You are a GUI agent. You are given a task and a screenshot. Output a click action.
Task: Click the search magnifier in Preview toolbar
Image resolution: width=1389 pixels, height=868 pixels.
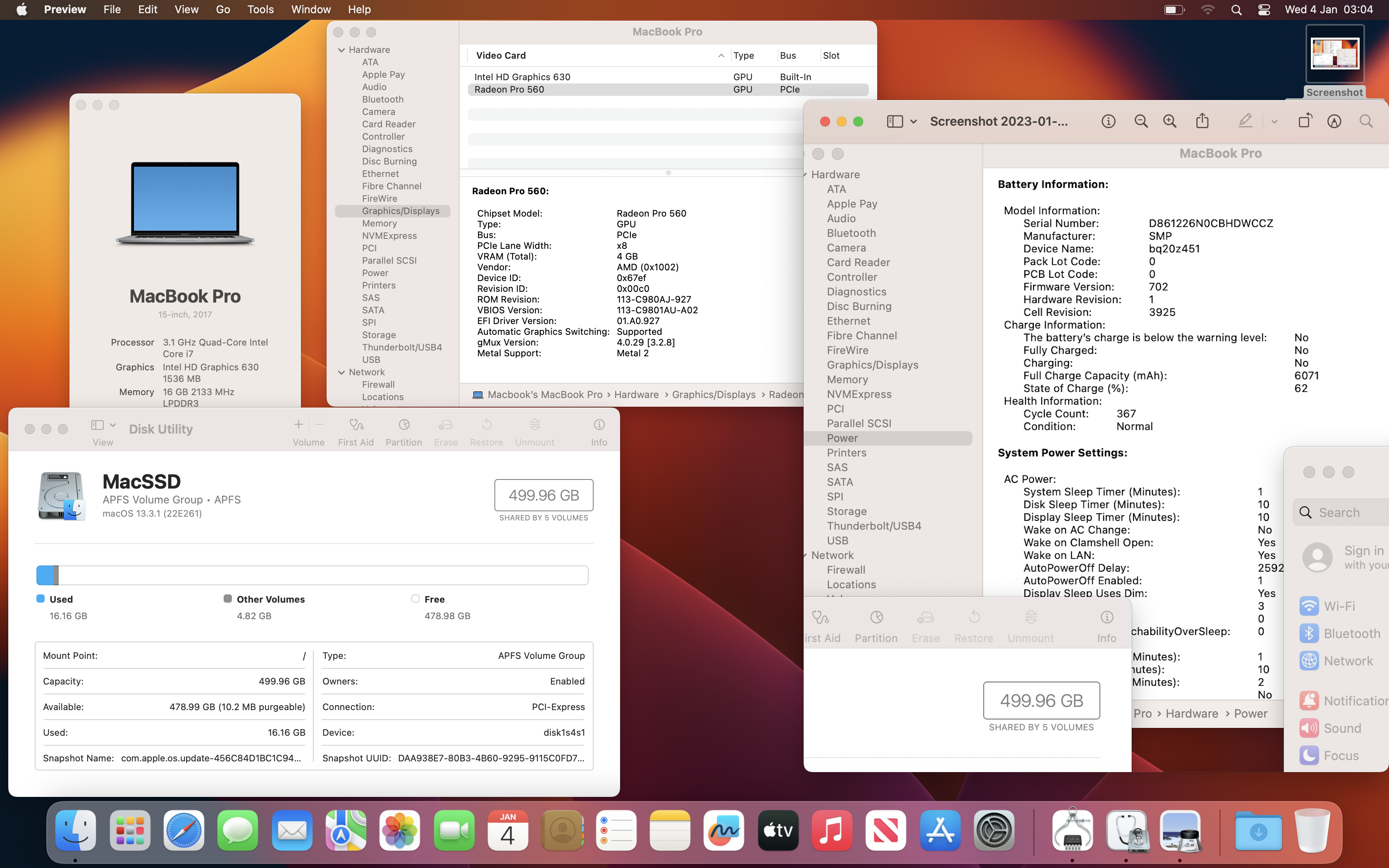(1366, 121)
